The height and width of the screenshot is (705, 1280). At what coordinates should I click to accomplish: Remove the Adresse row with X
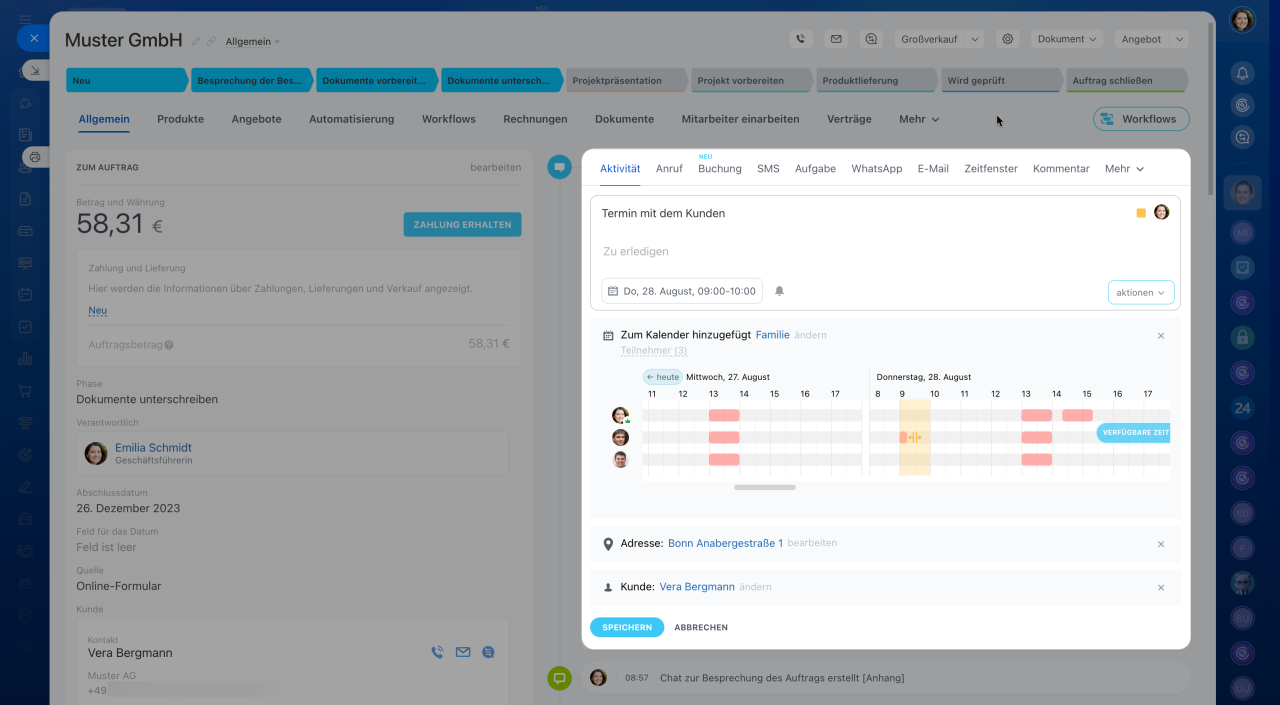[x=1161, y=544]
